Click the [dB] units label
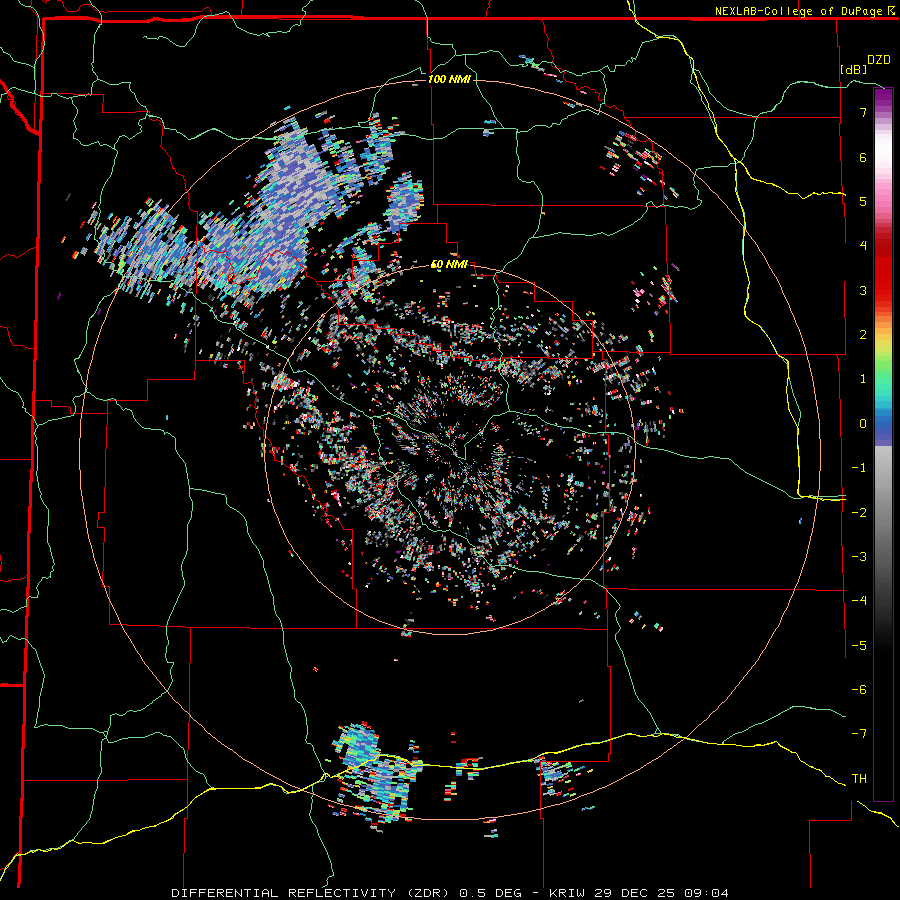Image resolution: width=900 pixels, height=900 pixels. [x=854, y=69]
